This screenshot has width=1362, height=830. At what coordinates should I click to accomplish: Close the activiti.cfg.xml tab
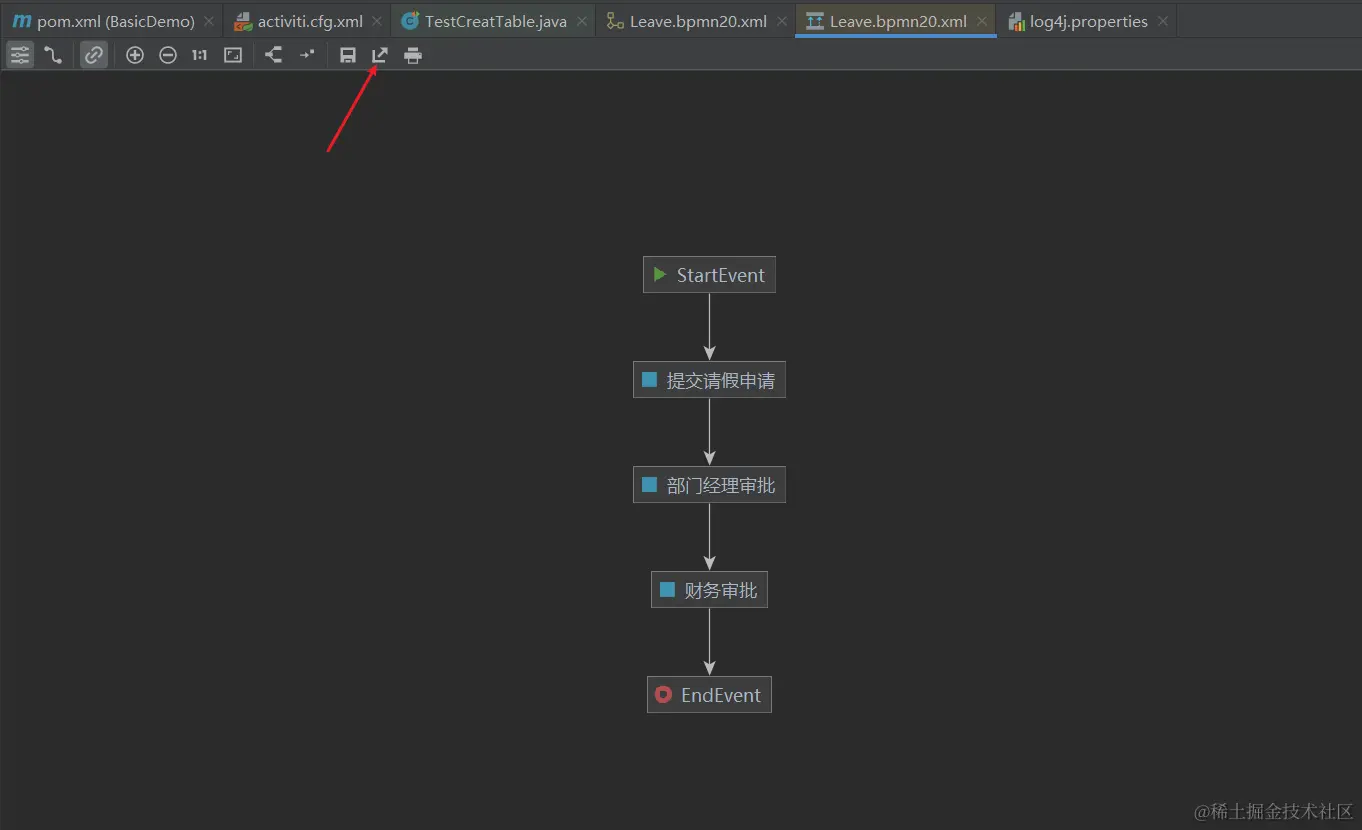pyautogui.click(x=377, y=21)
